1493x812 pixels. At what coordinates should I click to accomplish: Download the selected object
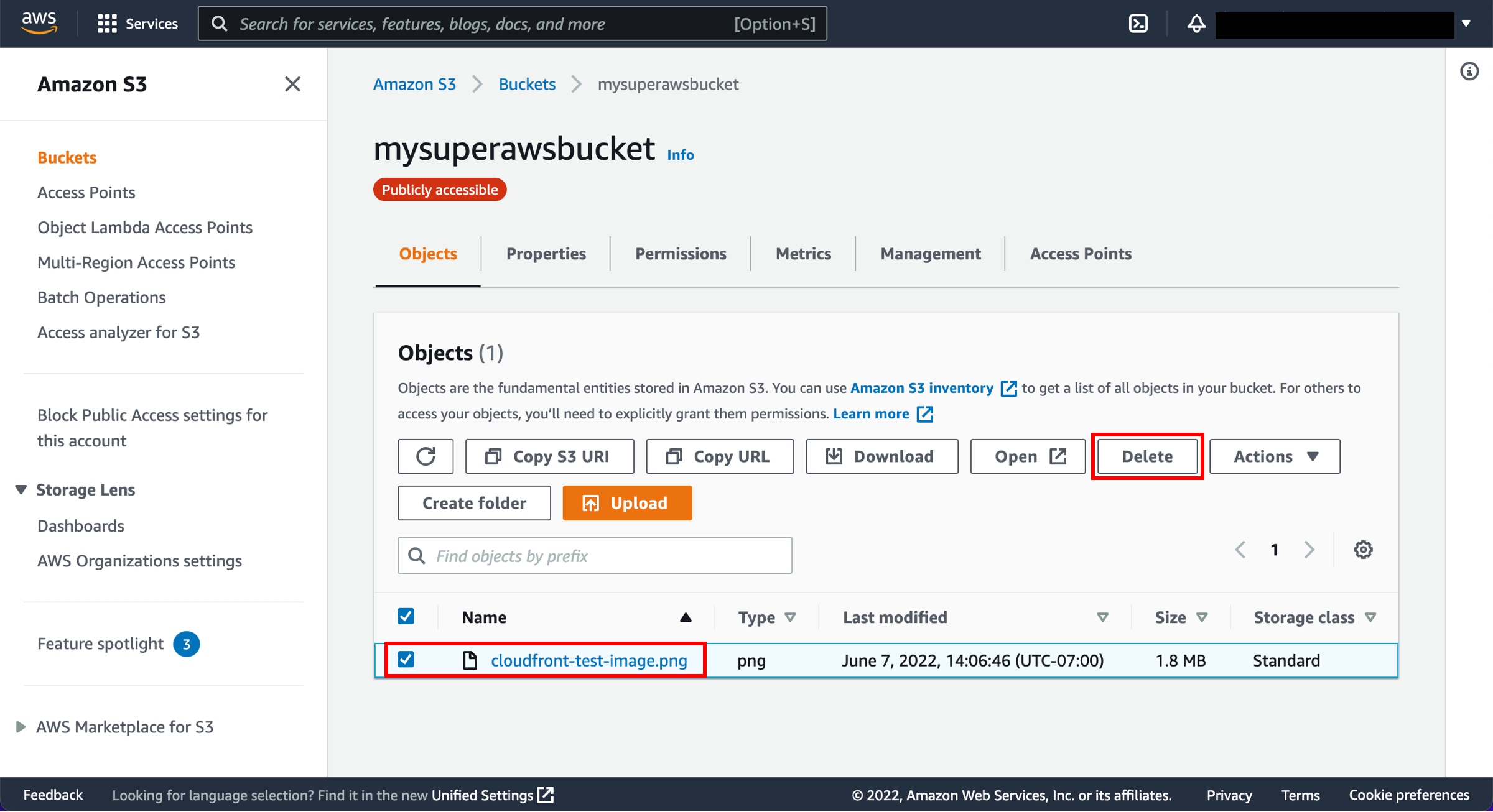[x=882, y=456]
